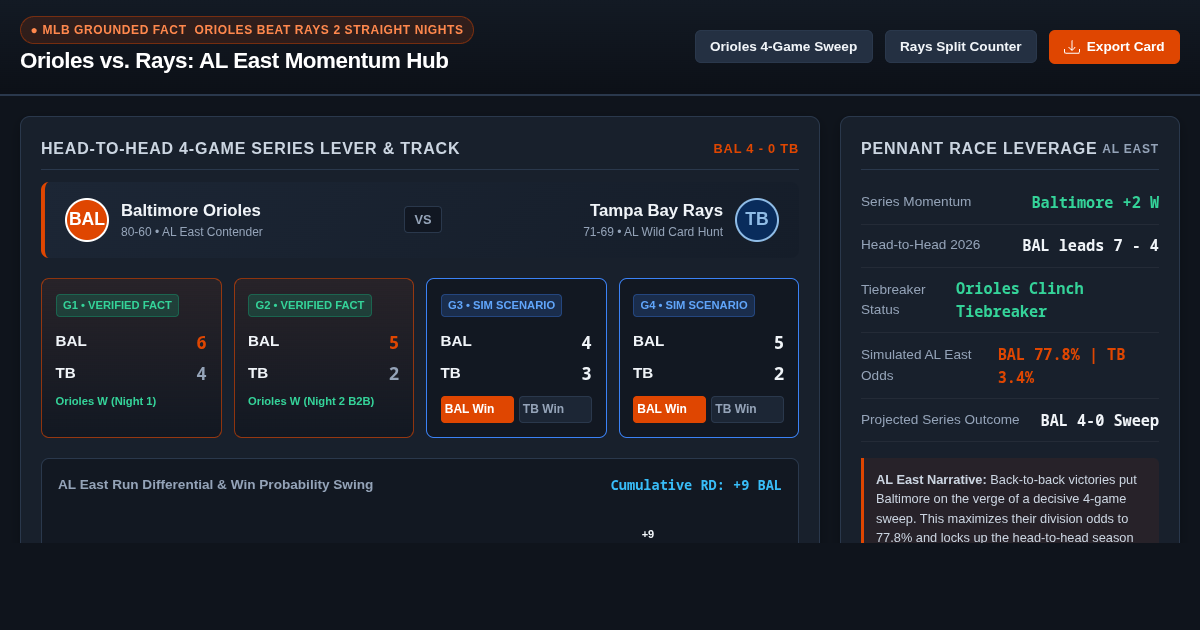Apply the Rays Split Counter scenario
This screenshot has width=1200, height=630.
pyautogui.click(x=961, y=47)
